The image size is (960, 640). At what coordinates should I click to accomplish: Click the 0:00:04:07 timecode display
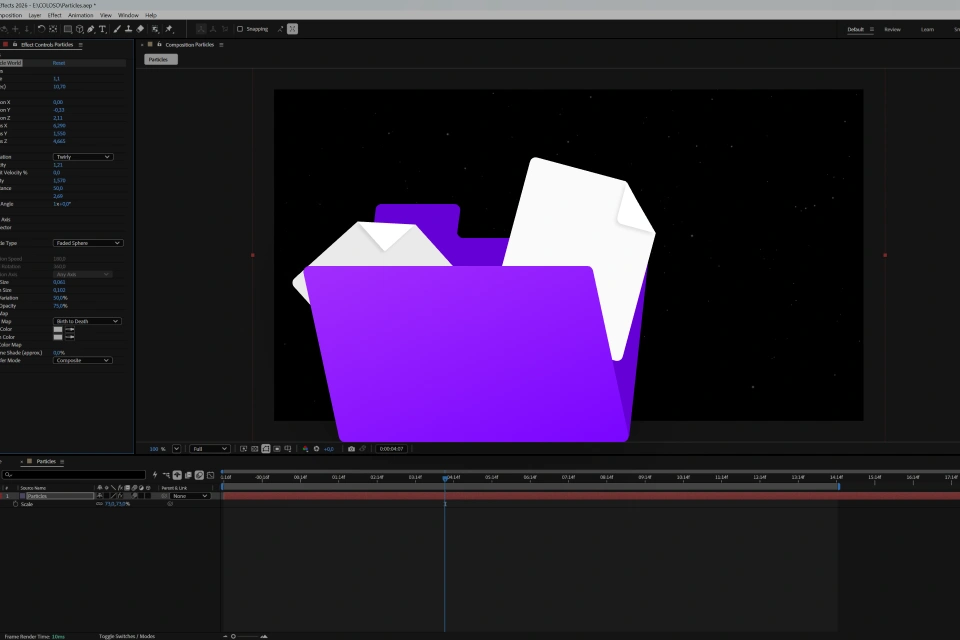[391, 449]
